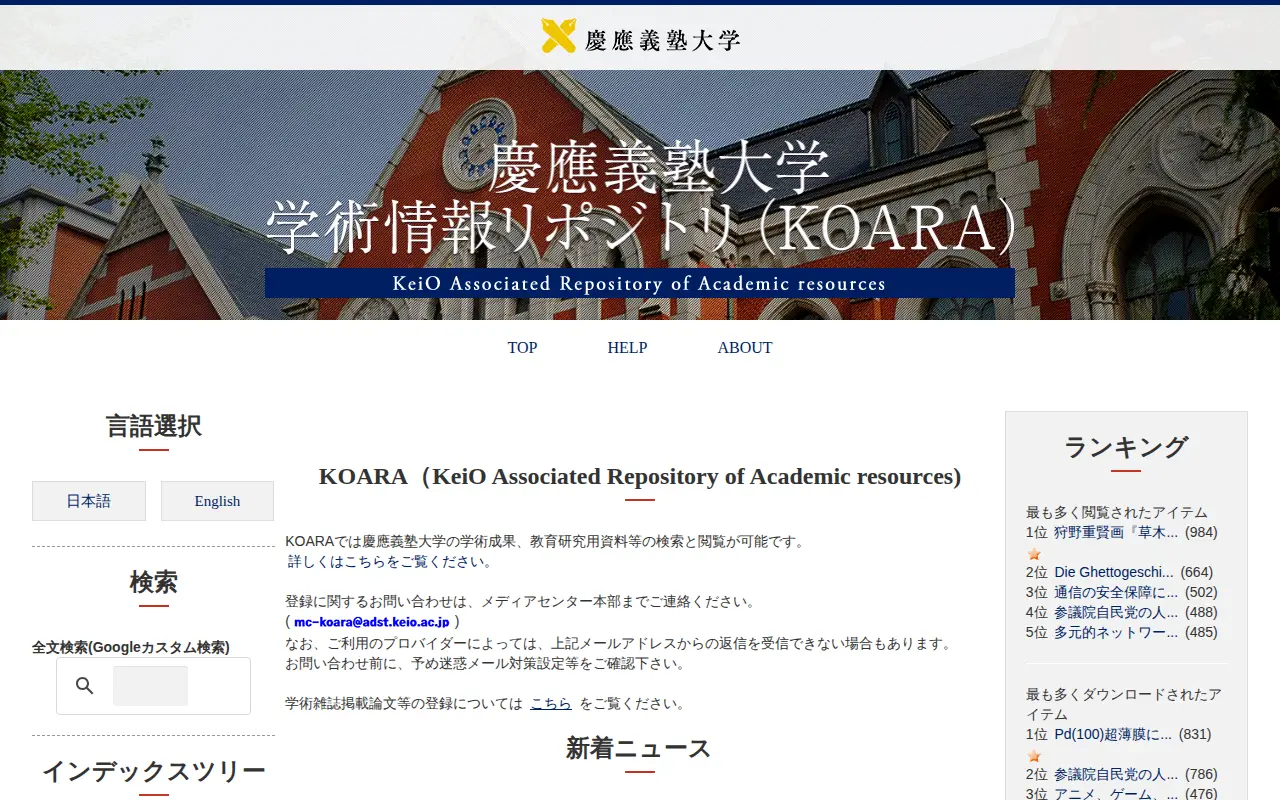
Task: Click the KeiO Associated Repository of Academic resources banner subtitle
Action: [640, 283]
